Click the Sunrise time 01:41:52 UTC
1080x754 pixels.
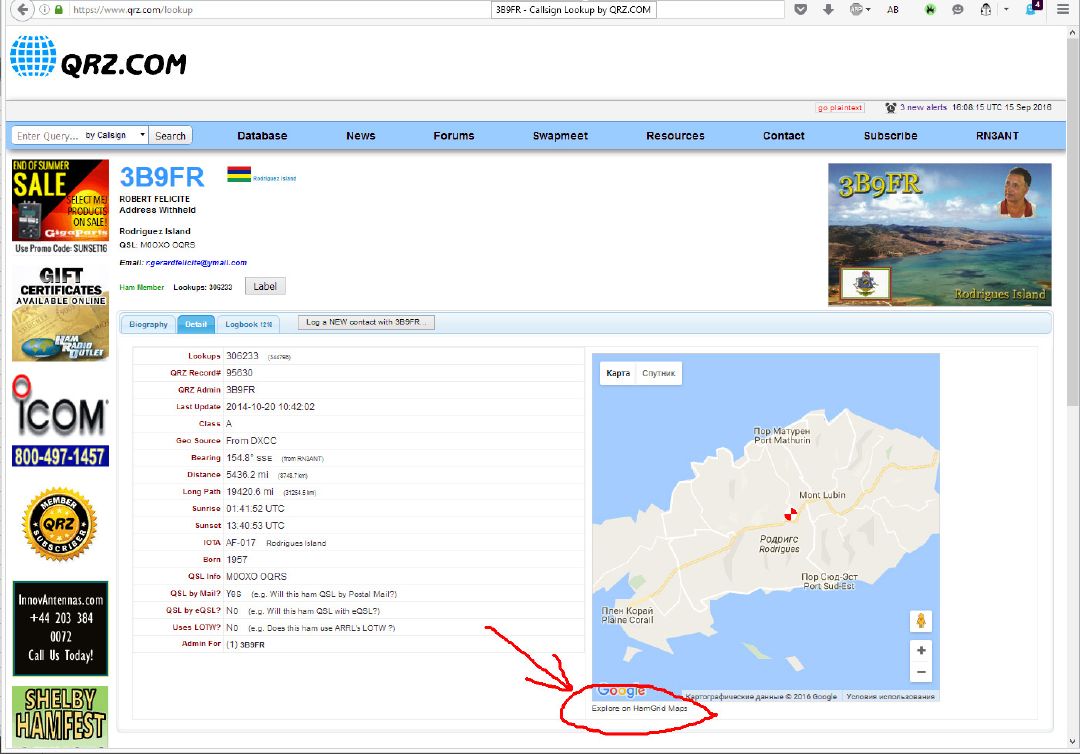[256, 509]
